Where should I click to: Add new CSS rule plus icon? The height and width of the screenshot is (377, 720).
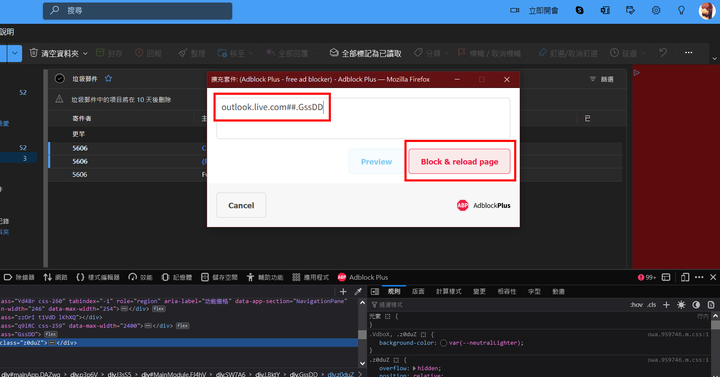(666, 305)
